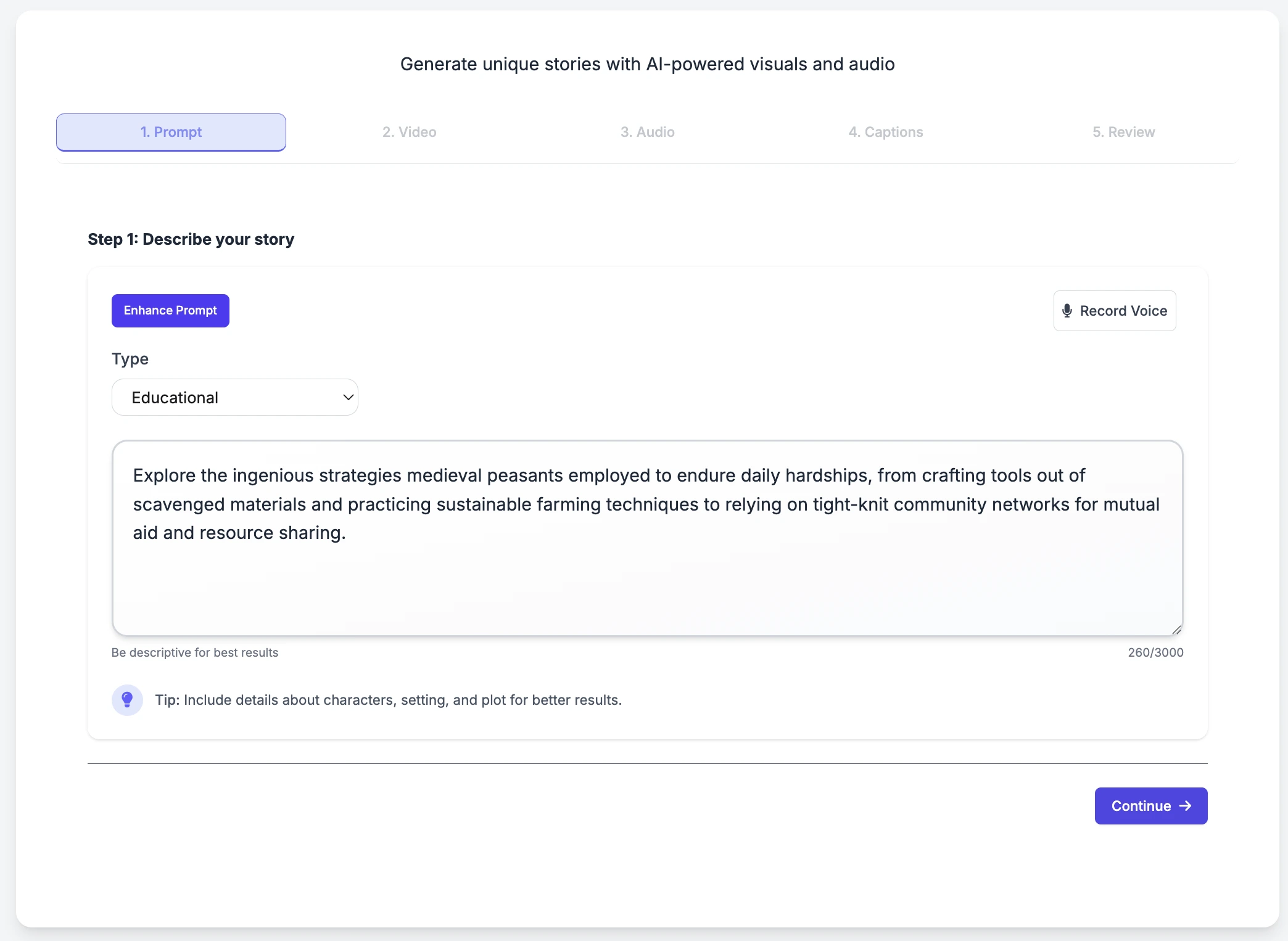Click the arrow icon on Continue button
Screen dimensions: 1288x941
[1185, 806]
